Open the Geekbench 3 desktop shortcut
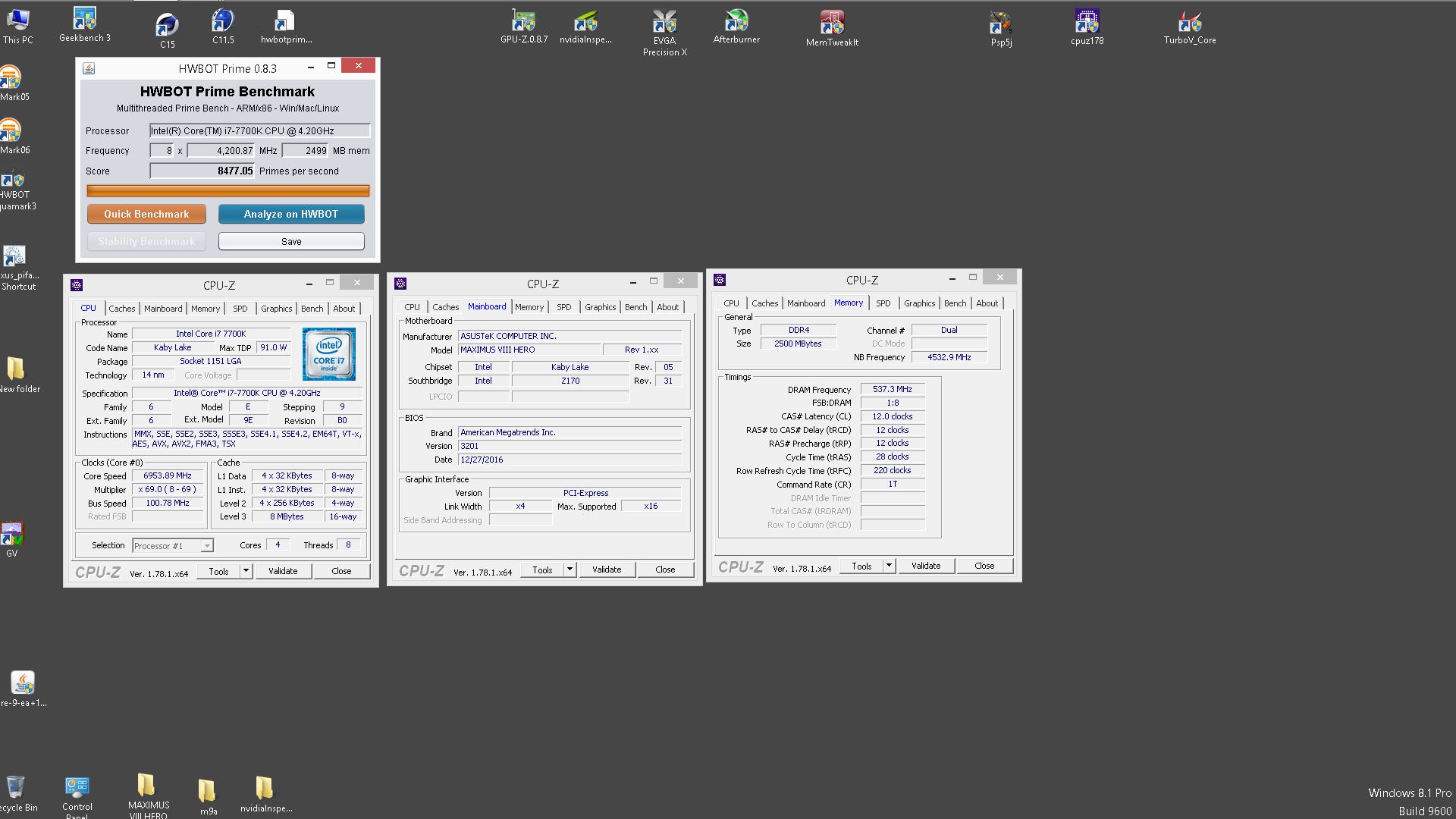This screenshot has height=819, width=1456. point(84,24)
